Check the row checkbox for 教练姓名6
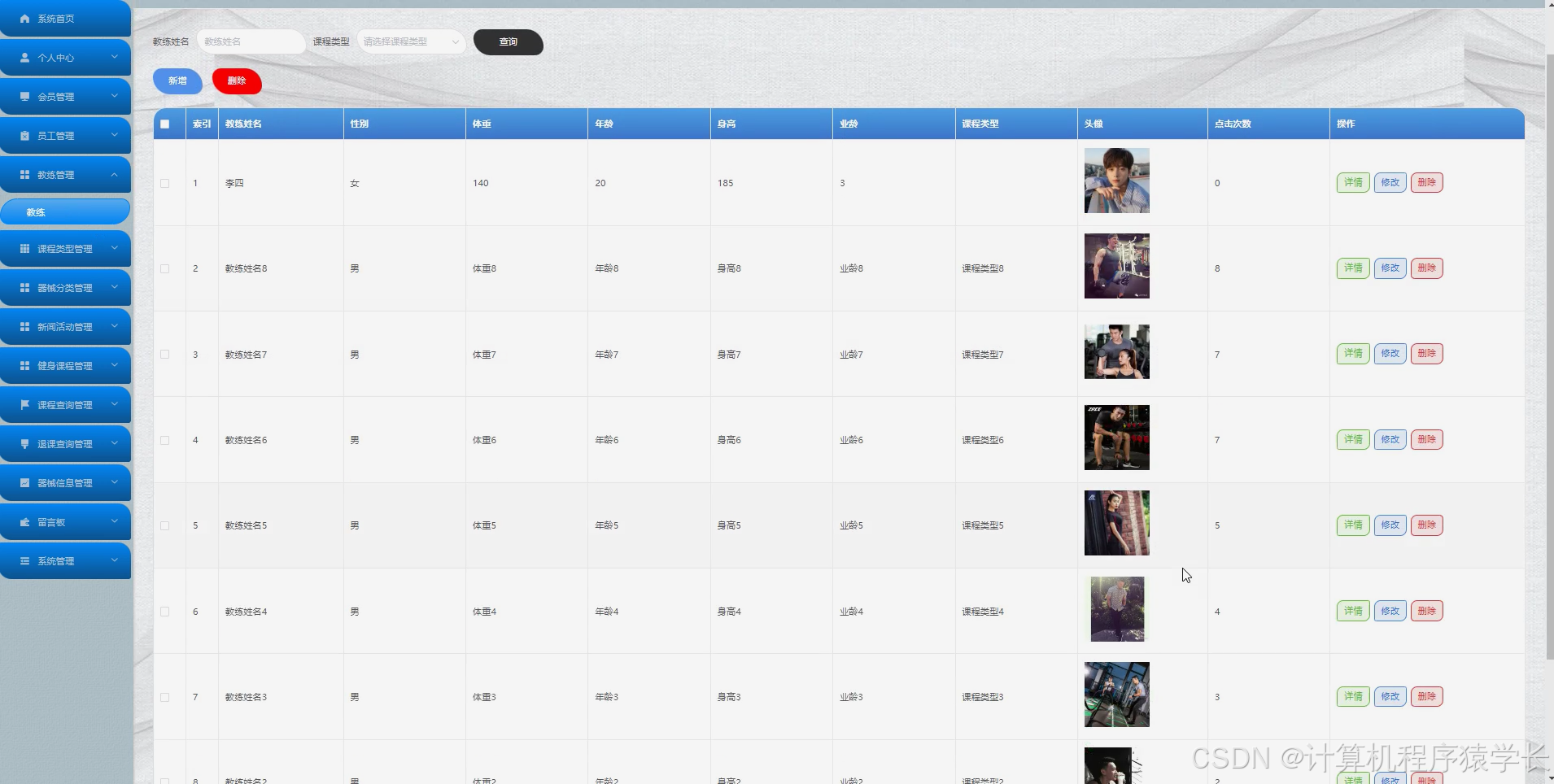The image size is (1554, 784). [x=165, y=440]
